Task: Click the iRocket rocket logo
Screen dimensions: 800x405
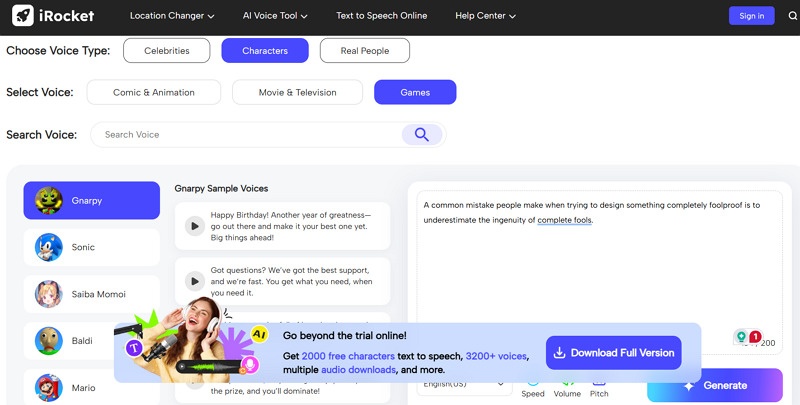Action: pyautogui.click(x=22, y=16)
